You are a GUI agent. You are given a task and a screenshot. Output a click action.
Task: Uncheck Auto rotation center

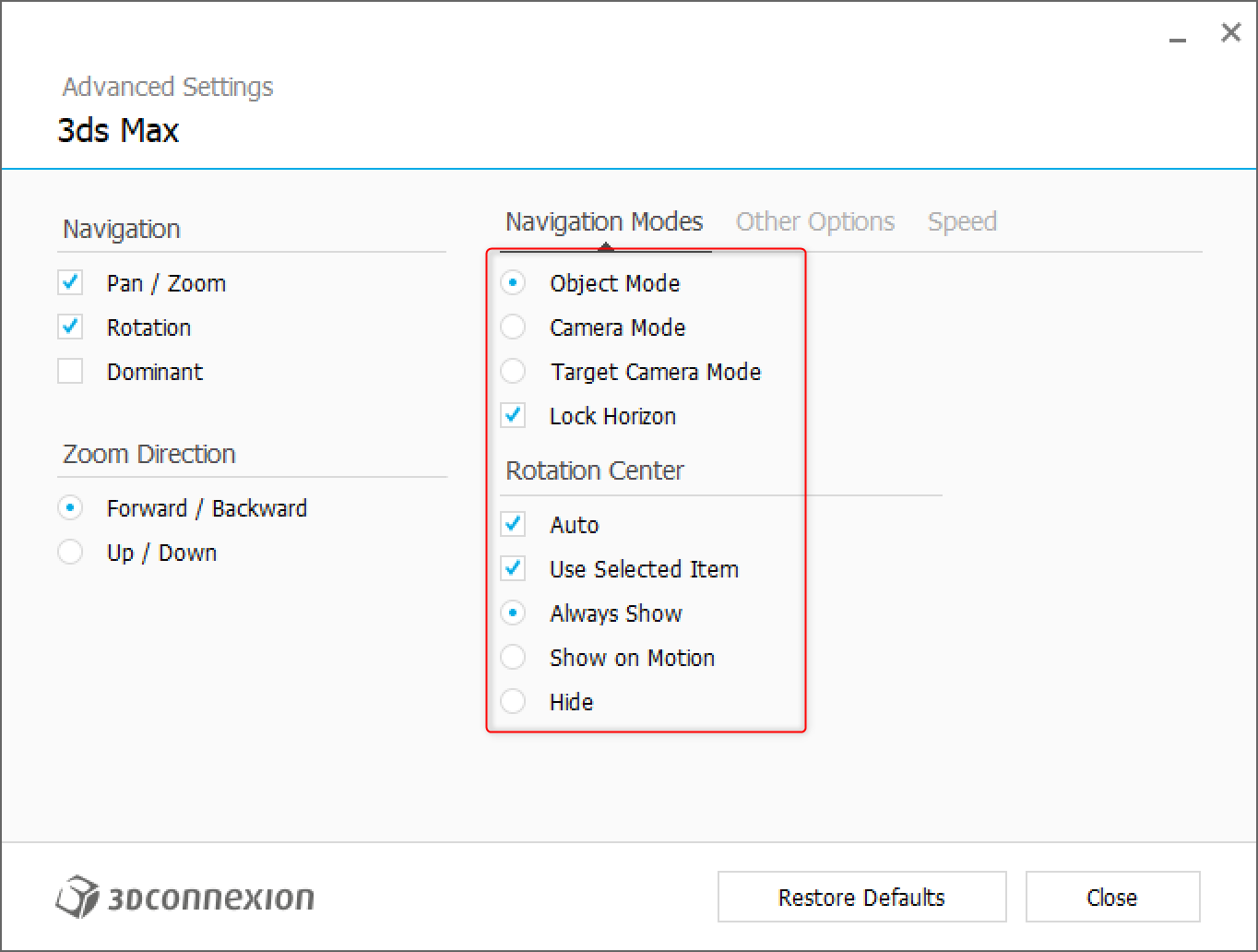click(x=513, y=524)
